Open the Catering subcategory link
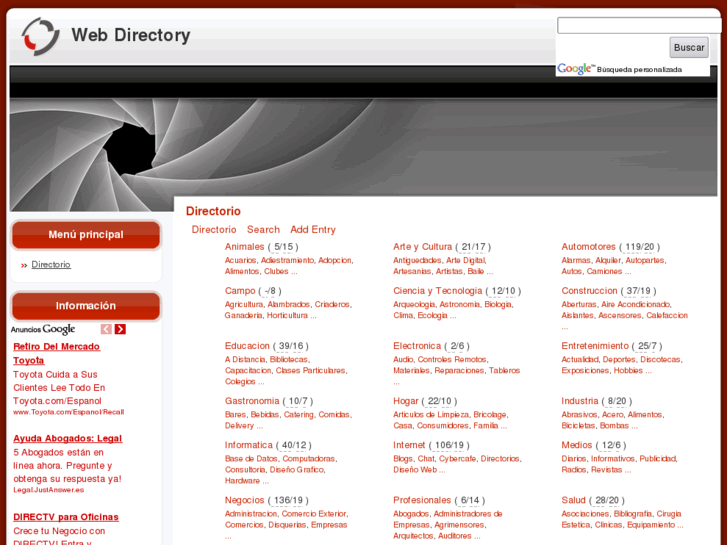Screen dimensions: 727x545 point(299,415)
